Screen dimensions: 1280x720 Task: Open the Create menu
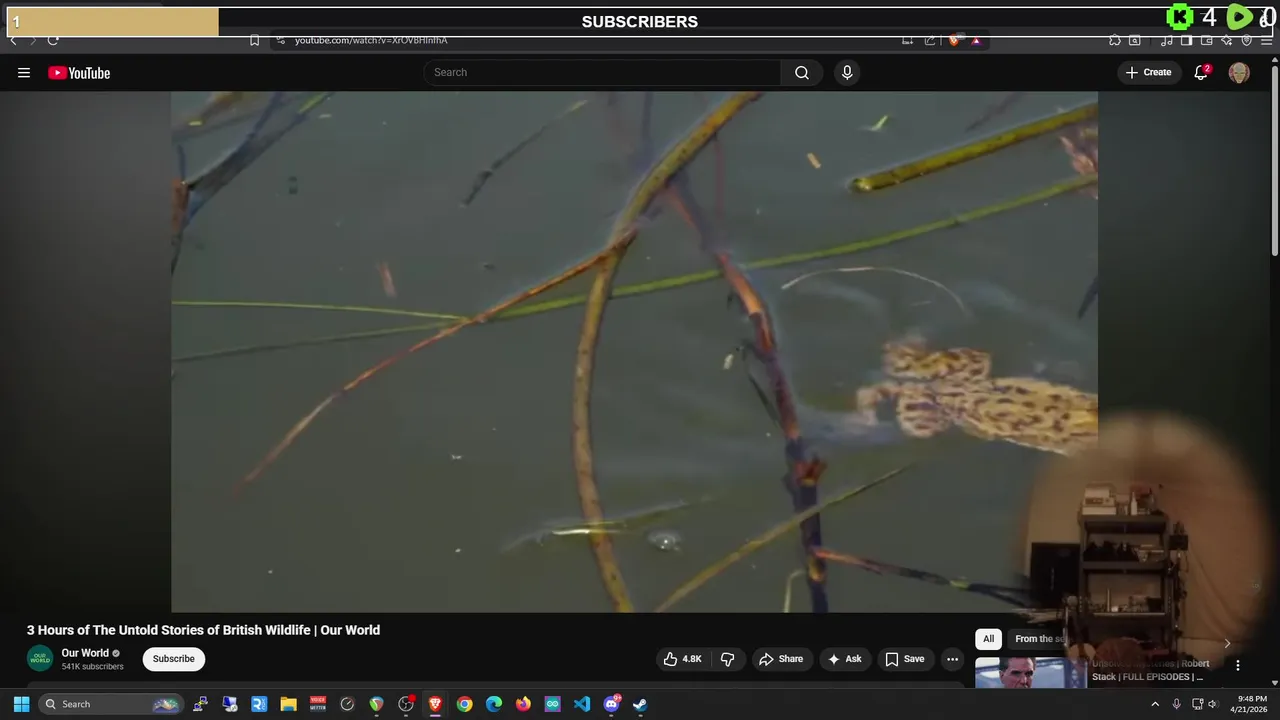1148,72
